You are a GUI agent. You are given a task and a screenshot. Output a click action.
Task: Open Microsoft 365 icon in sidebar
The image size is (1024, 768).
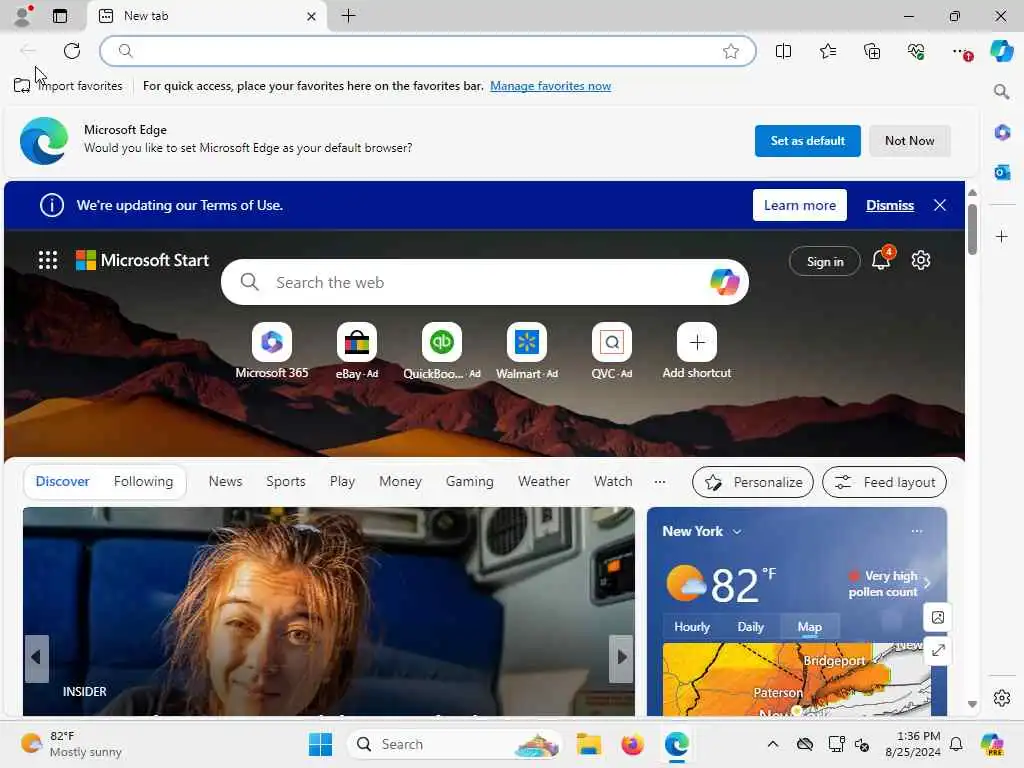[1002, 133]
